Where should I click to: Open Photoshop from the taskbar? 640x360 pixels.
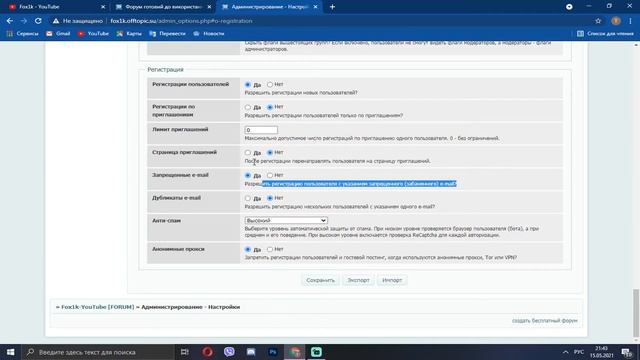tap(273, 352)
